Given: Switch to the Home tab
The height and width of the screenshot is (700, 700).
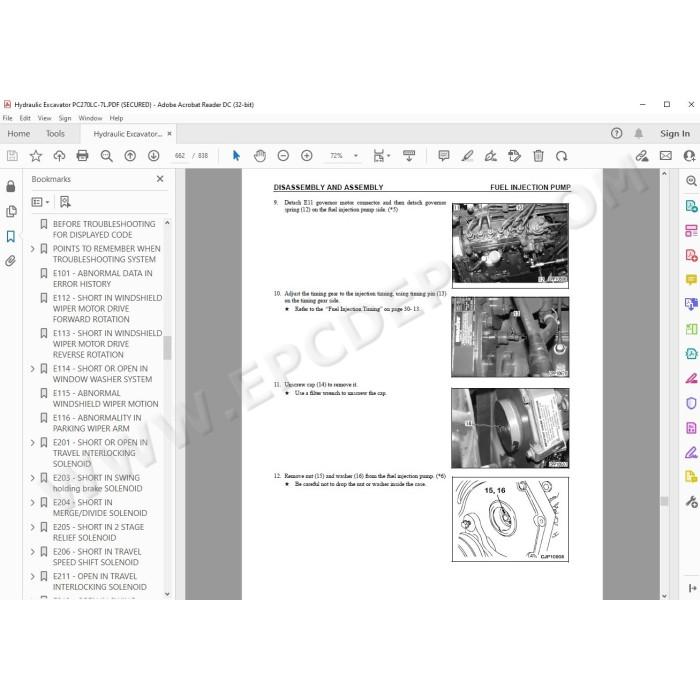Looking at the screenshot, I should pyautogui.click(x=19, y=133).
